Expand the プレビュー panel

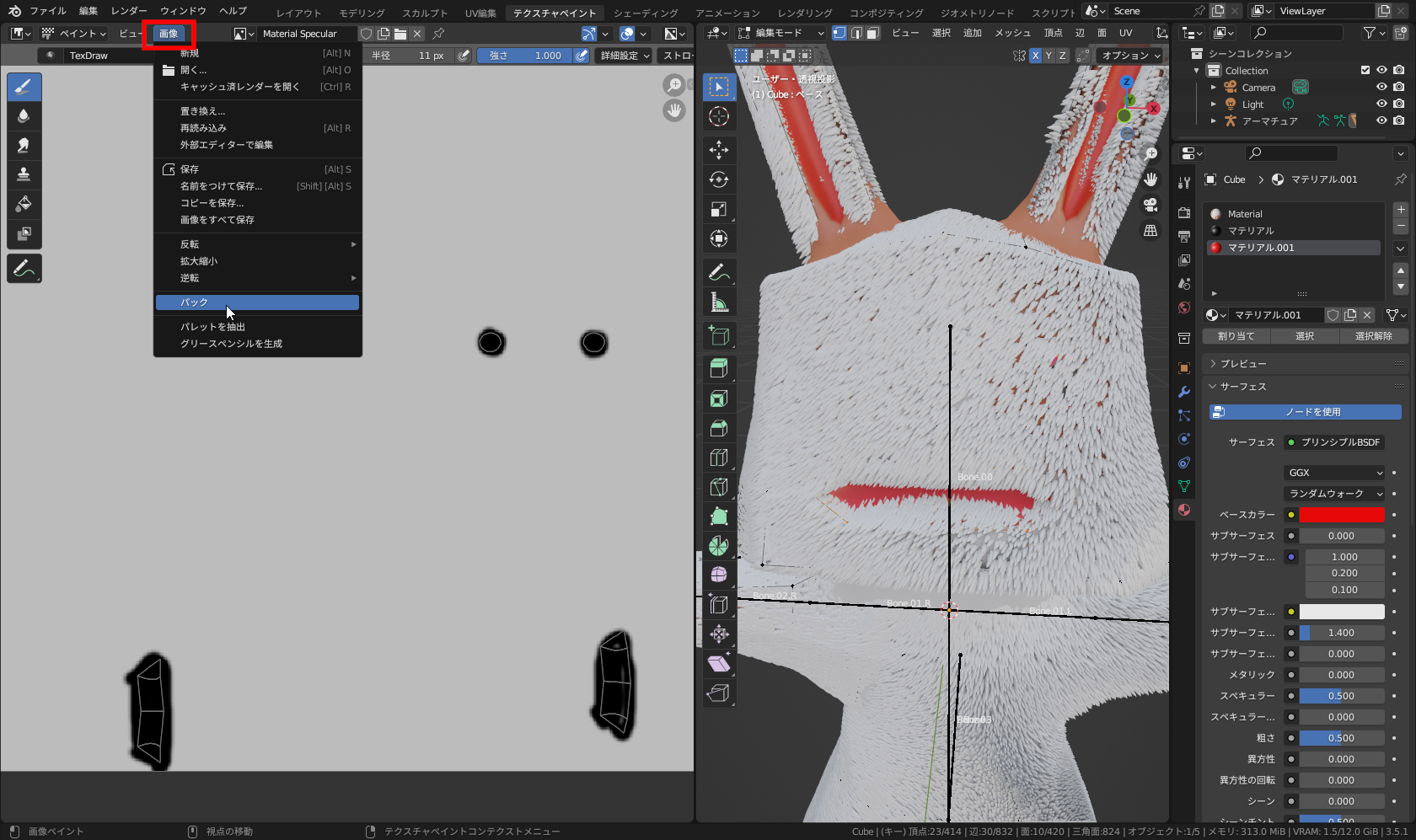coord(1243,364)
